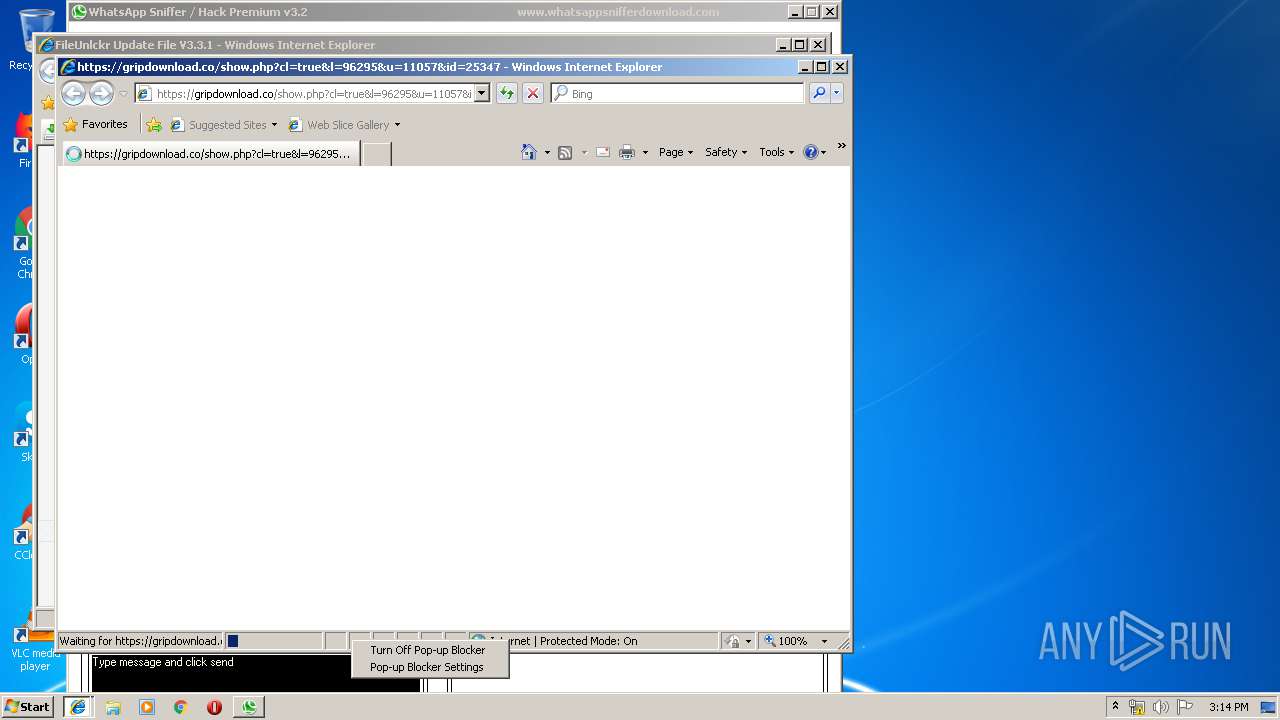Screen dimensions: 1280x720
Task: Click the page loading progress bar
Action: point(273,641)
